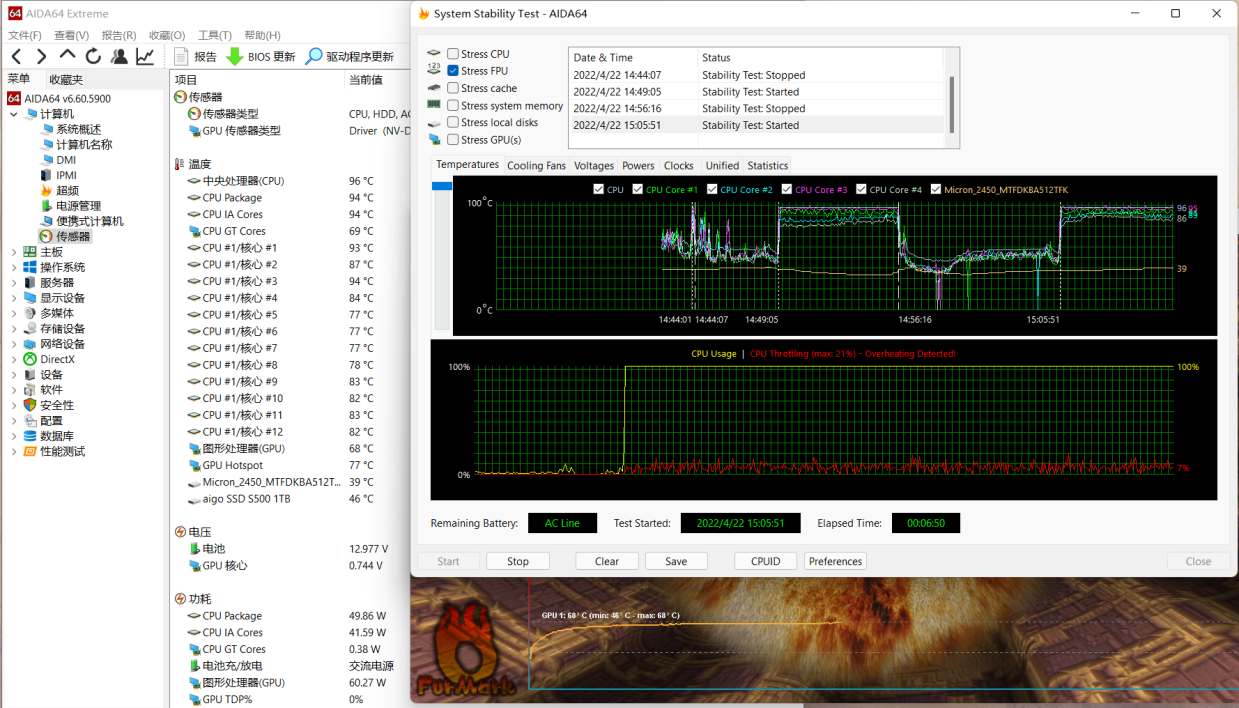Viewport: 1239px width, 708px height.
Task: Switch to the Cooling Fans tab
Action: 536,166
